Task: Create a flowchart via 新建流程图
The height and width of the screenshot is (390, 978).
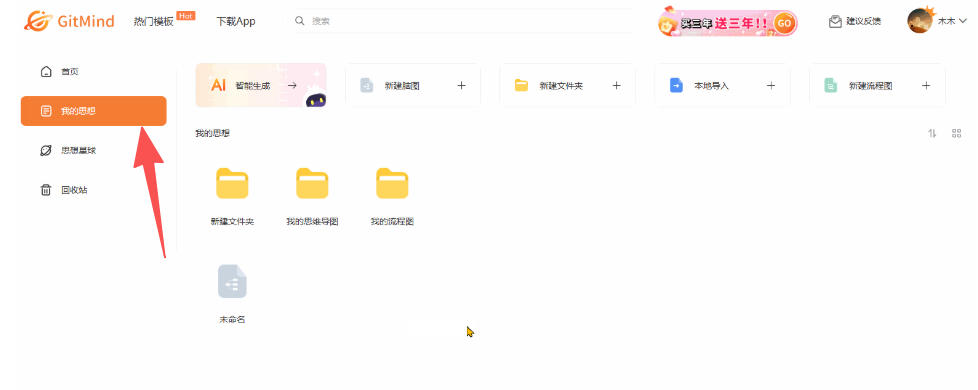Action: point(877,85)
